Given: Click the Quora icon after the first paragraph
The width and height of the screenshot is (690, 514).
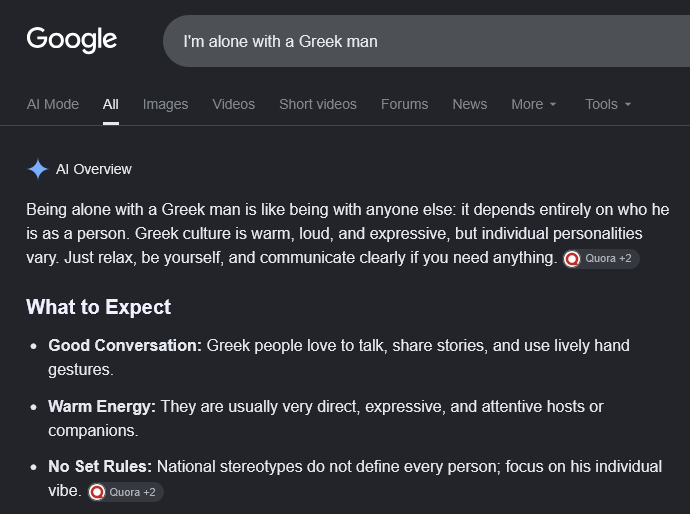Looking at the screenshot, I should tap(572, 259).
